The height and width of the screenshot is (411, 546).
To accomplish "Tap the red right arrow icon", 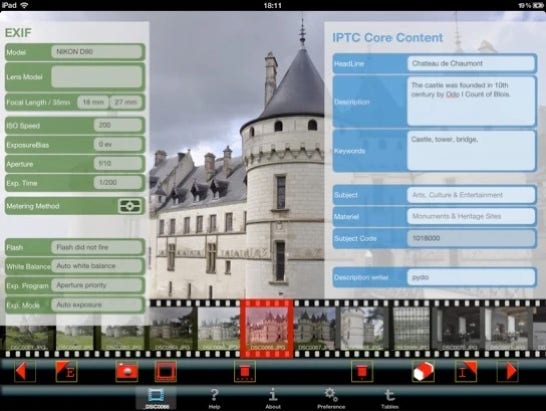I will 507,371.
